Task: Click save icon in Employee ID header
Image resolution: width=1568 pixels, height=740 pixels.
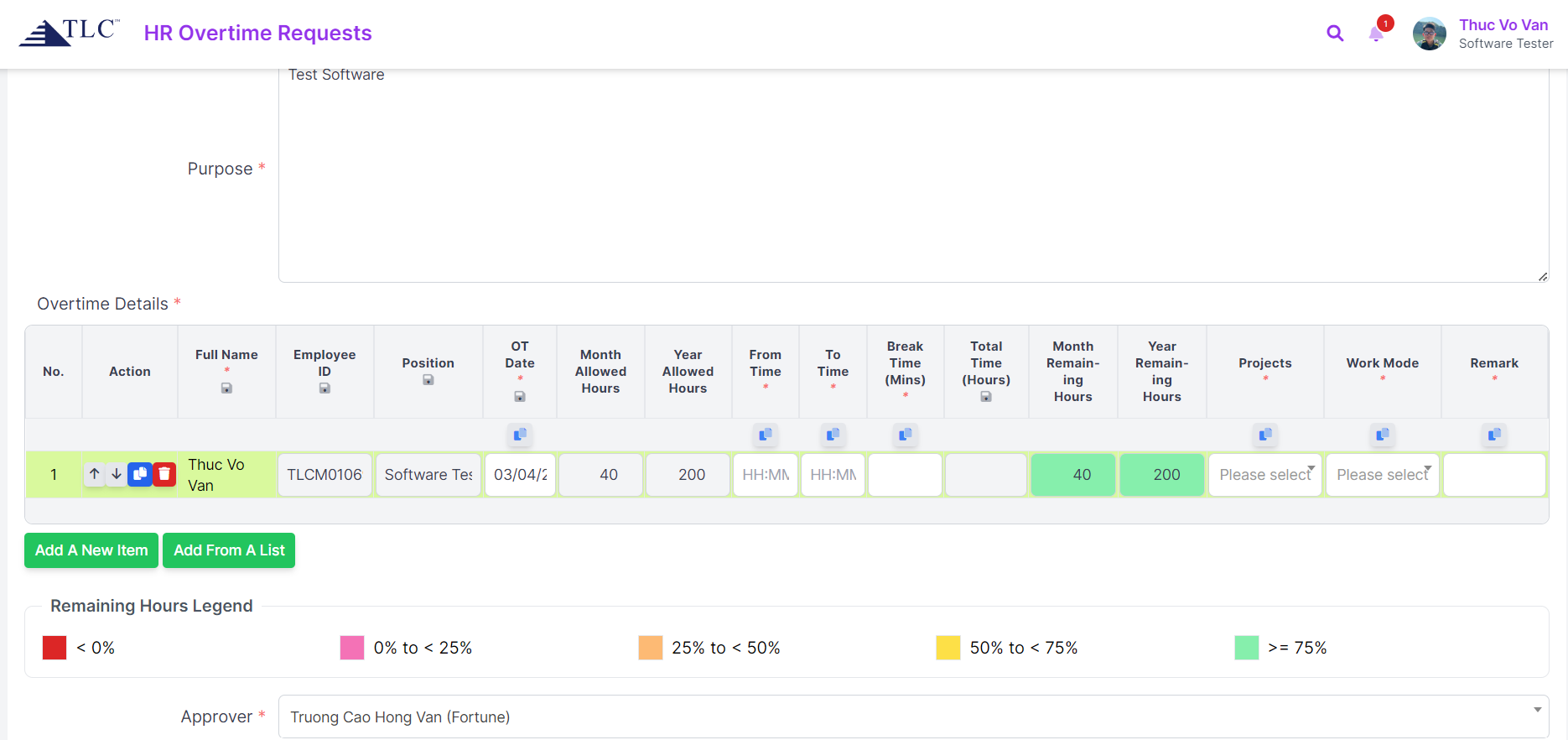Action: (x=325, y=388)
